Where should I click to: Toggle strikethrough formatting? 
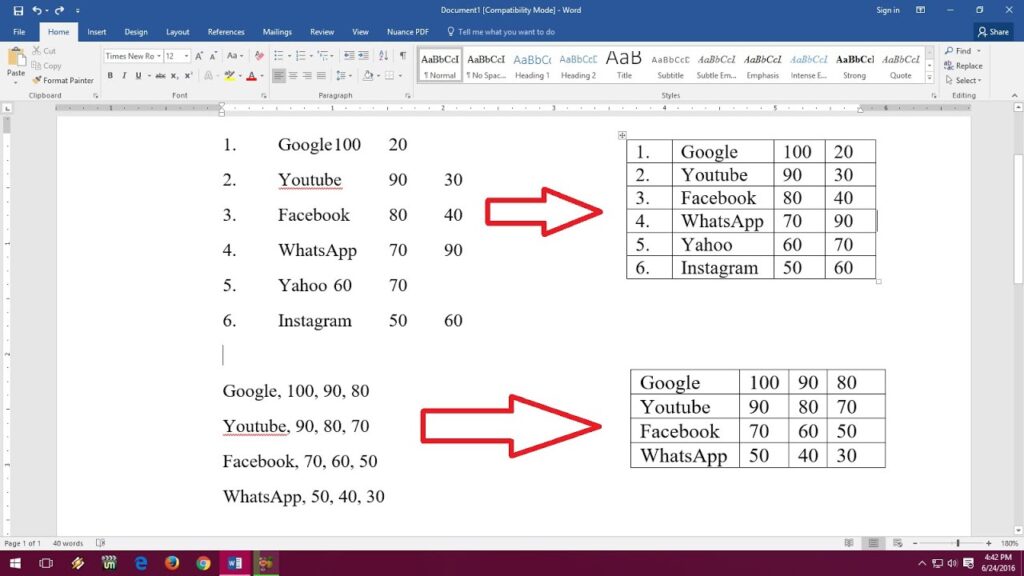coord(161,75)
